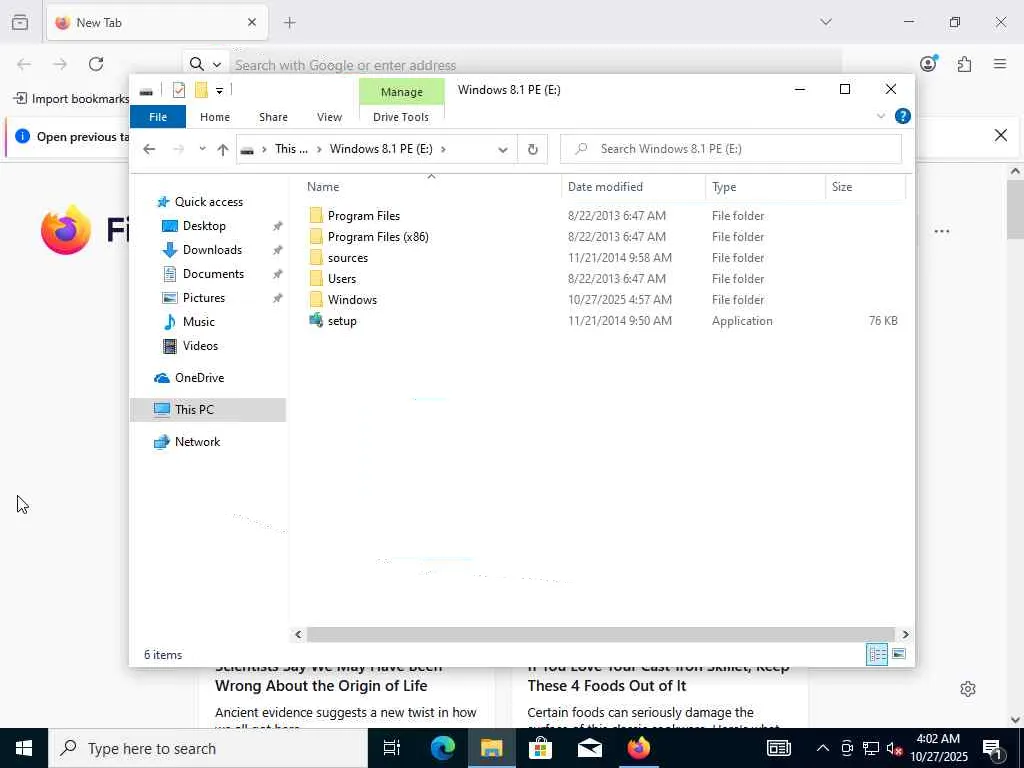Open the Drive Tools tab

click(401, 117)
